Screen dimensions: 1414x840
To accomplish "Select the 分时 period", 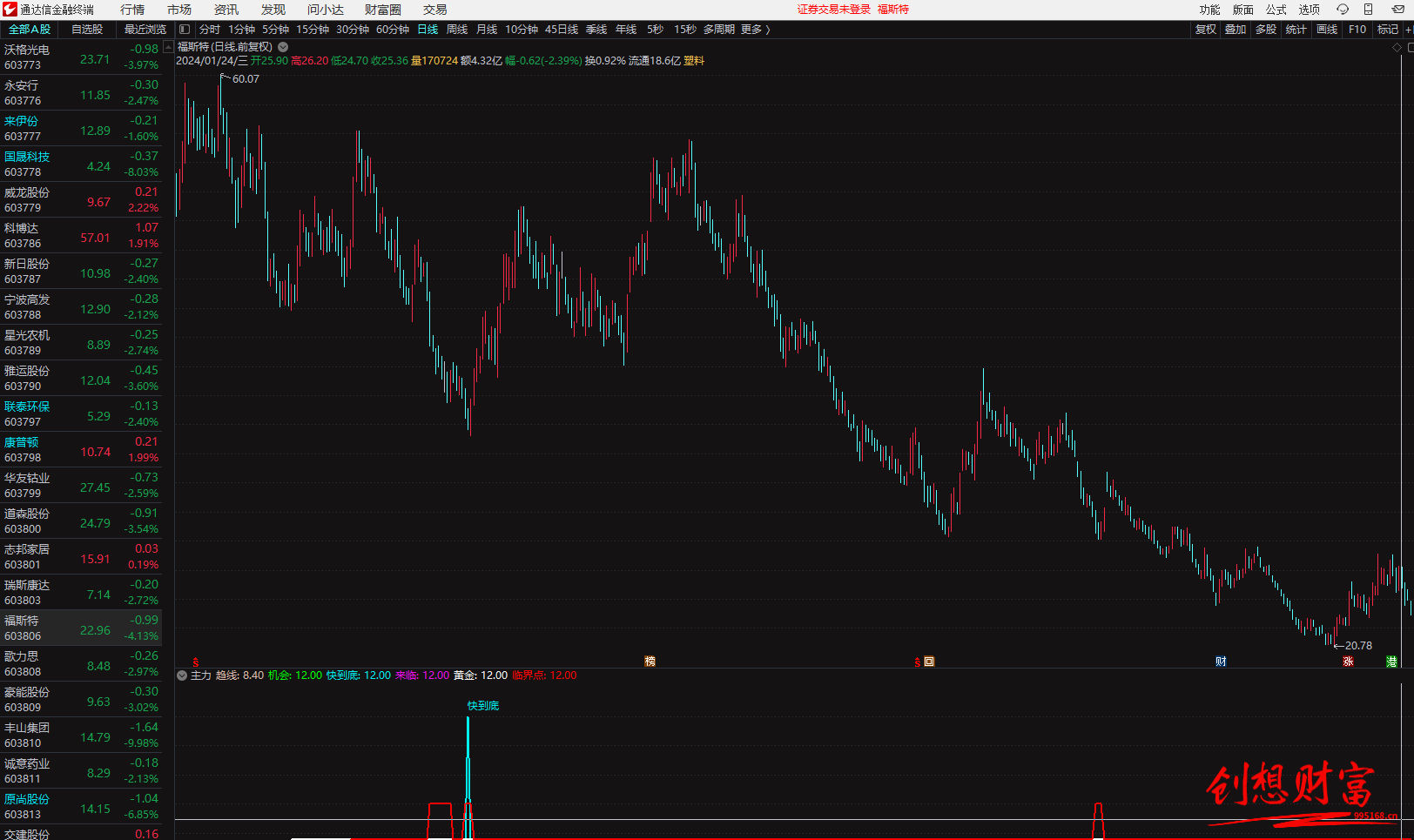I will pyautogui.click(x=210, y=30).
